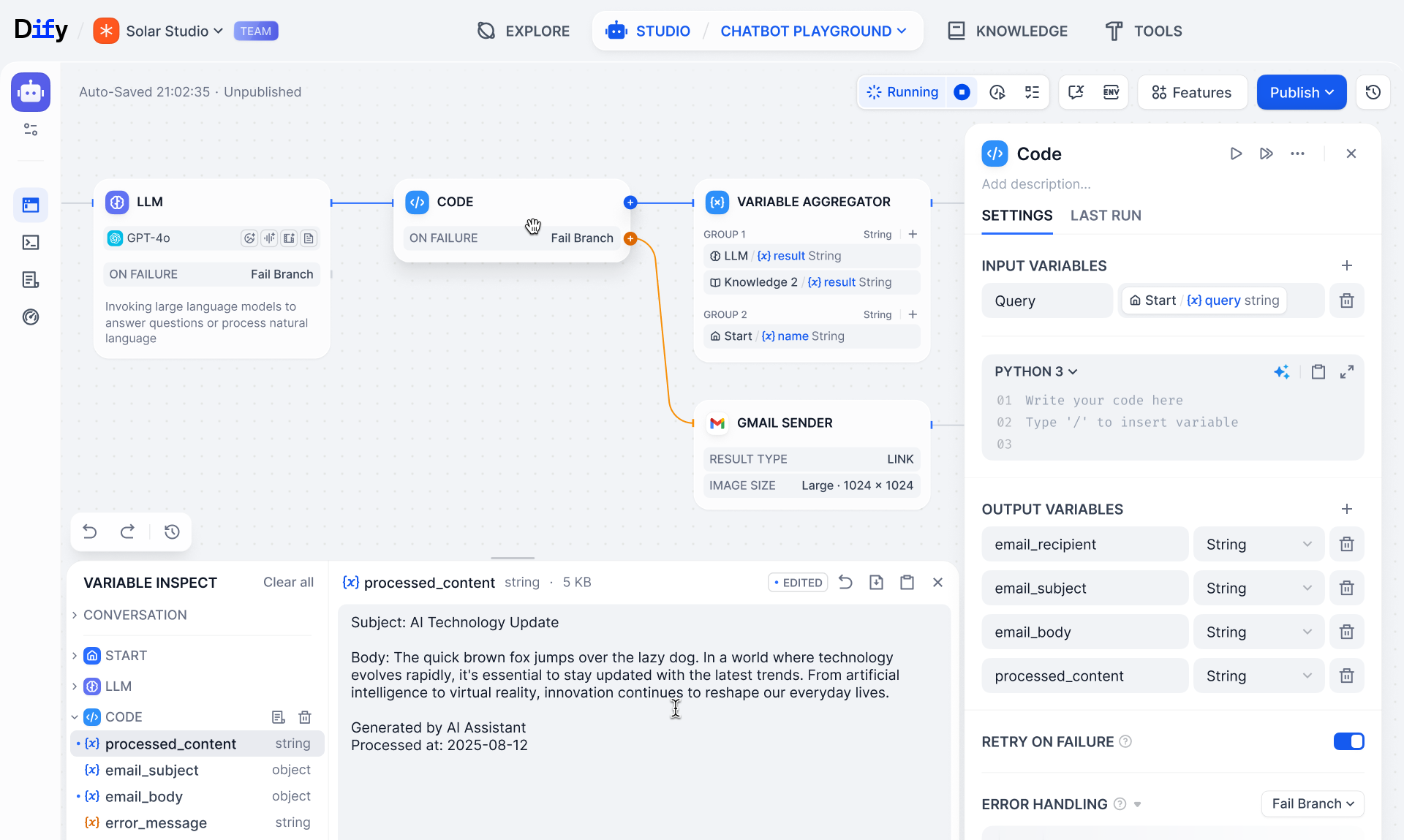This screenshot has height=840, width=1404.
Task: Open change history next to redo
Action: [172, 531]
